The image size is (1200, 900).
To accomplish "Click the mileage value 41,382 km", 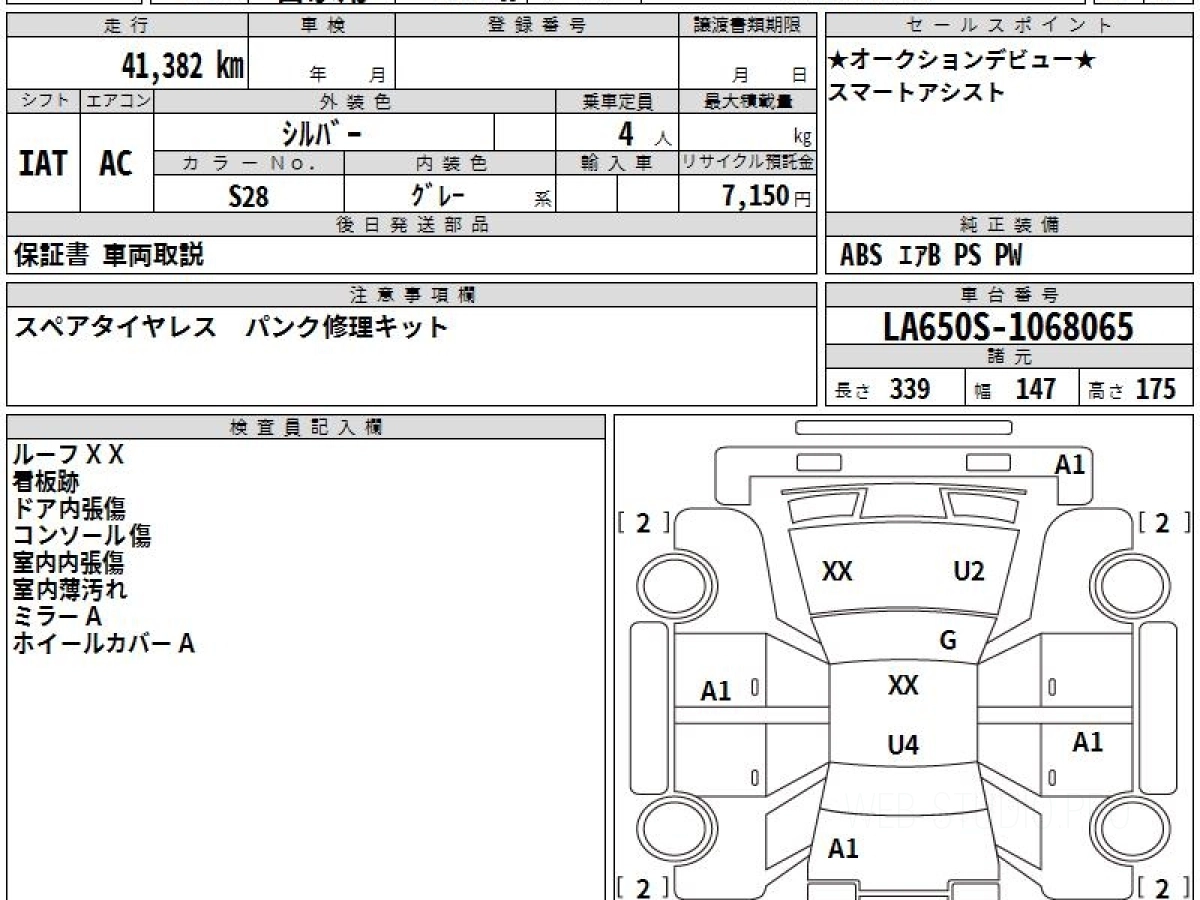I will point(182,66).
